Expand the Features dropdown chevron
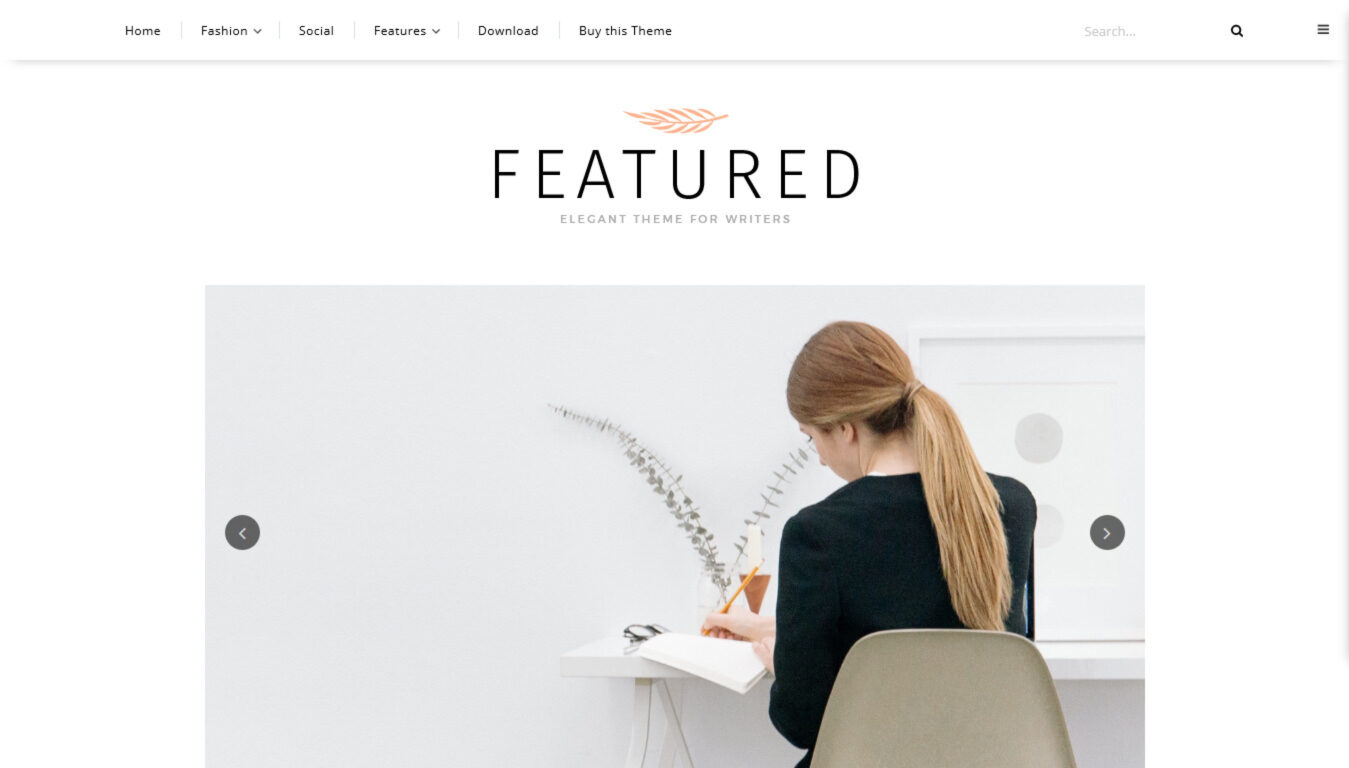Viewport: 1349px width, 768px height. pyautogui.click(x=436, y=31)
